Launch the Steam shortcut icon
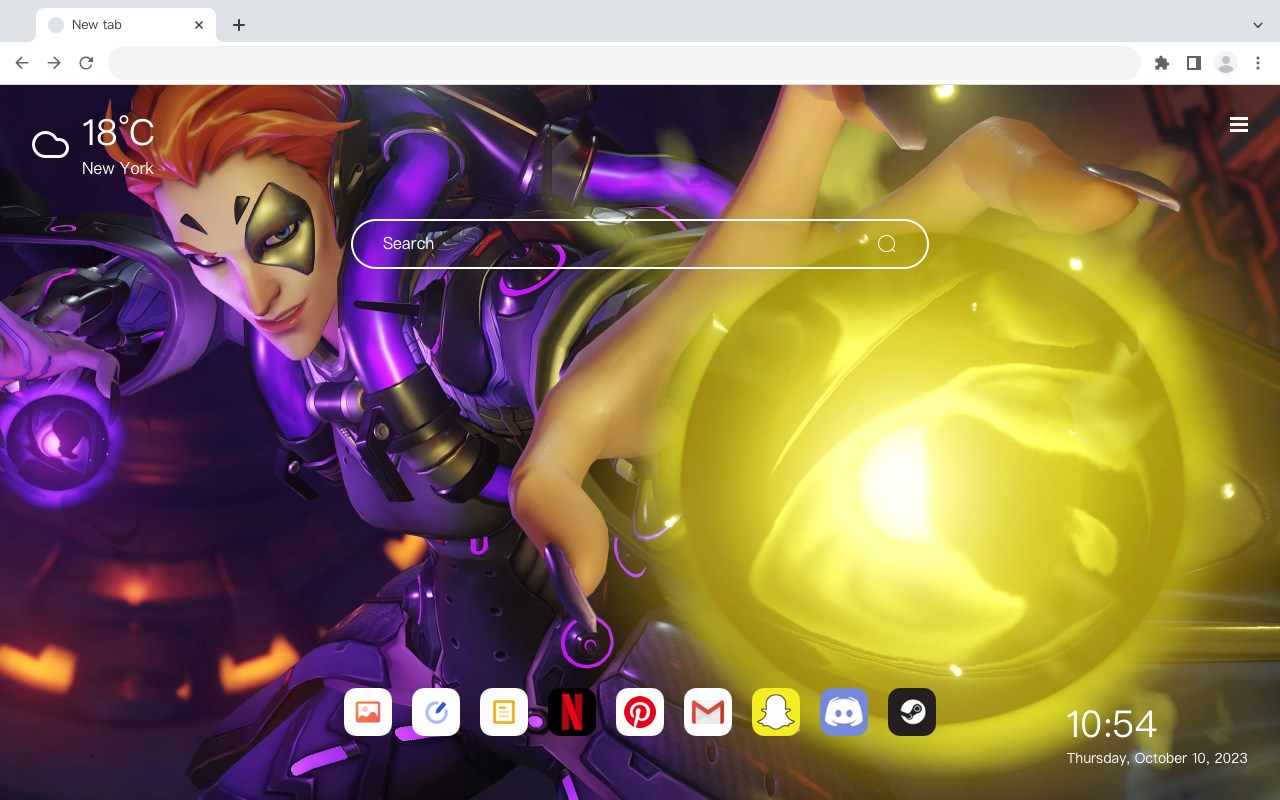The width and height of the screenshot is (1280, 800). click(912, 712)
